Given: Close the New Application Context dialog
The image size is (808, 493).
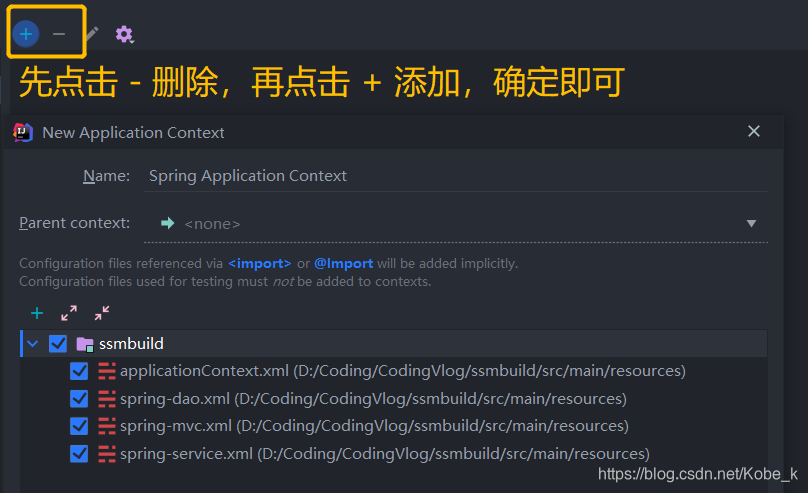Looking at the screenshot, I should click(754, 131).
